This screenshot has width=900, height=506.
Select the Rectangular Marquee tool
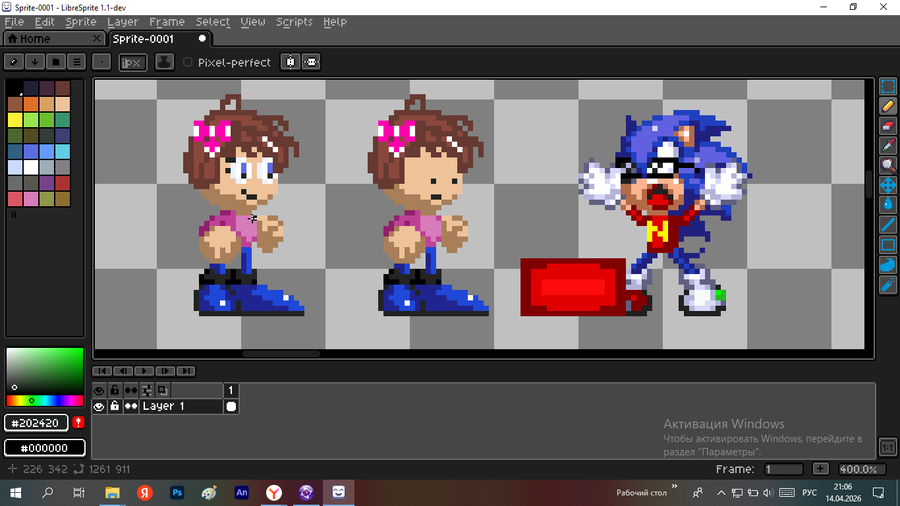888,86
